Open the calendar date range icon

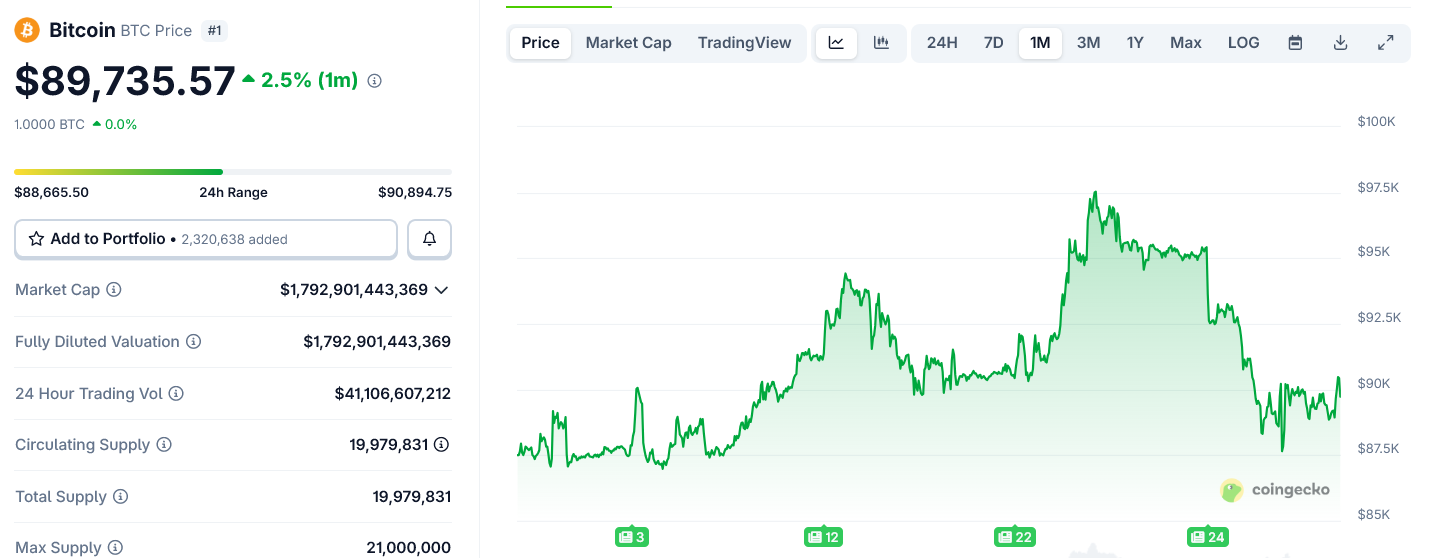pyautogui.click(x=1295, y=43)
